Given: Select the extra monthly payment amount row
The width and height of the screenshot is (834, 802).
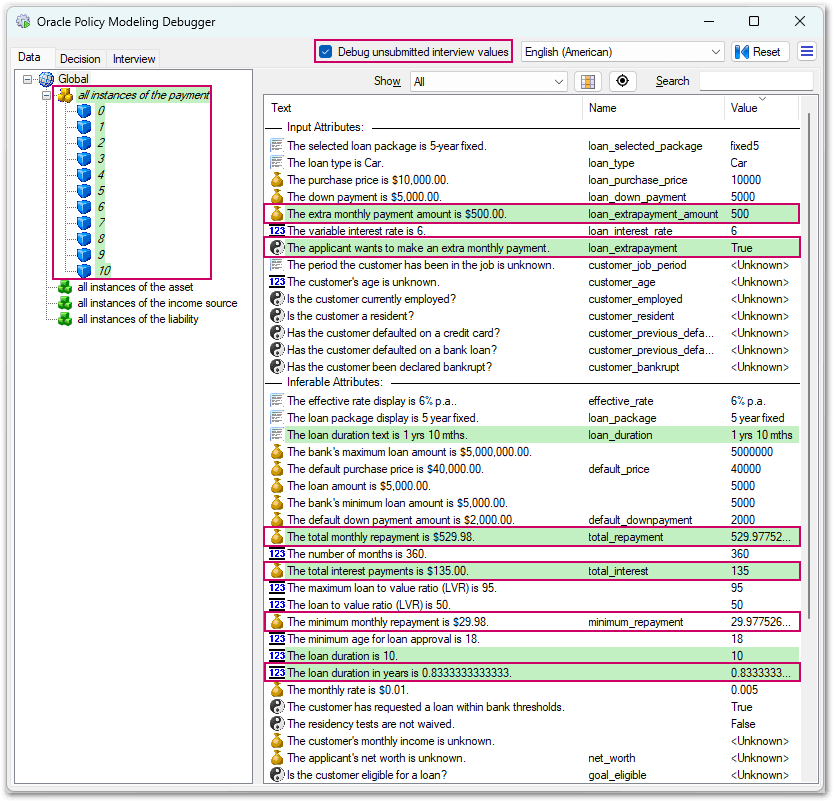Looking at the screenshot, I should click(x=532, y=214).
